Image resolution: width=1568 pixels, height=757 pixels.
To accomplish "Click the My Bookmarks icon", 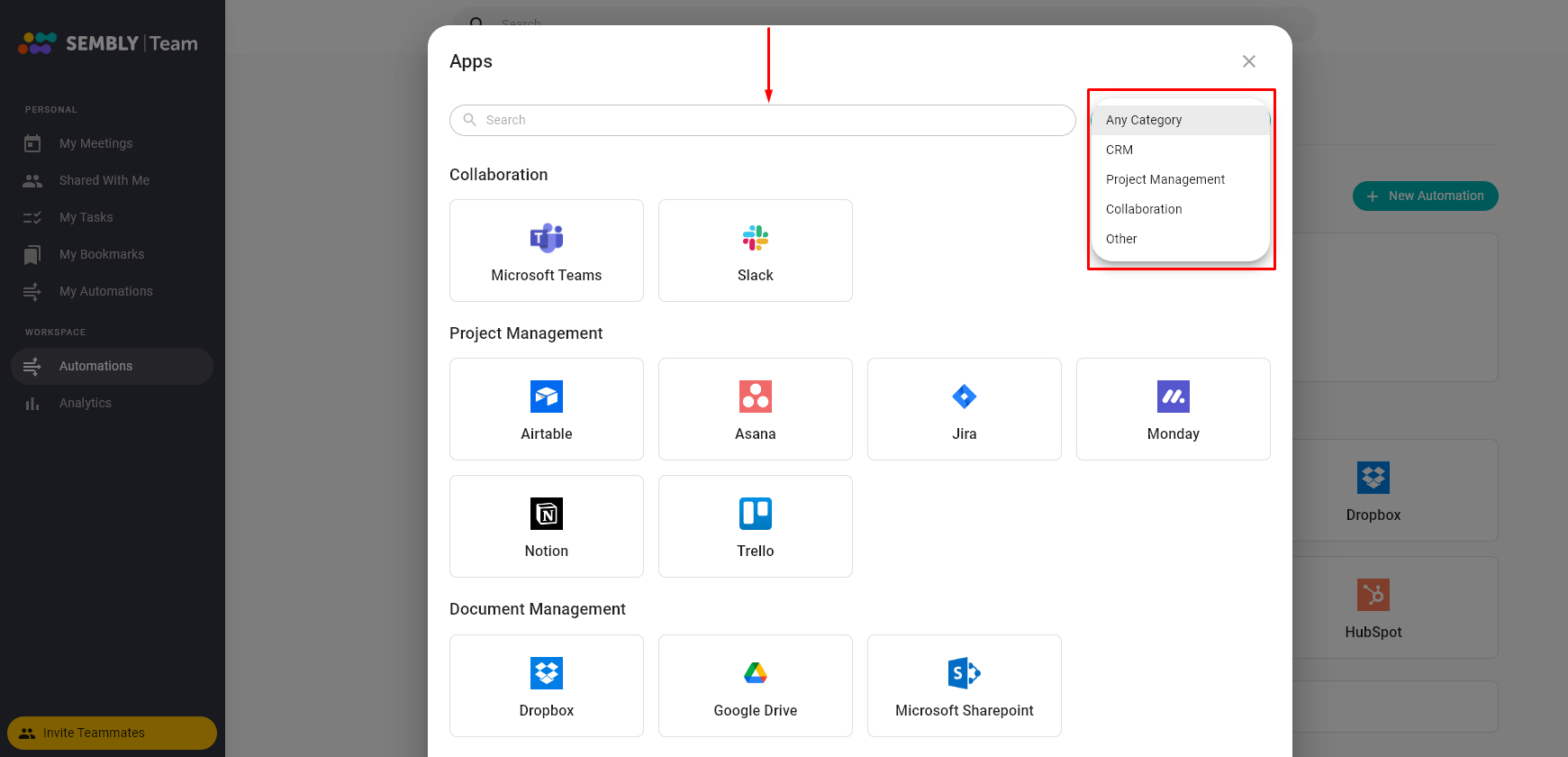I will pos(32,255).
